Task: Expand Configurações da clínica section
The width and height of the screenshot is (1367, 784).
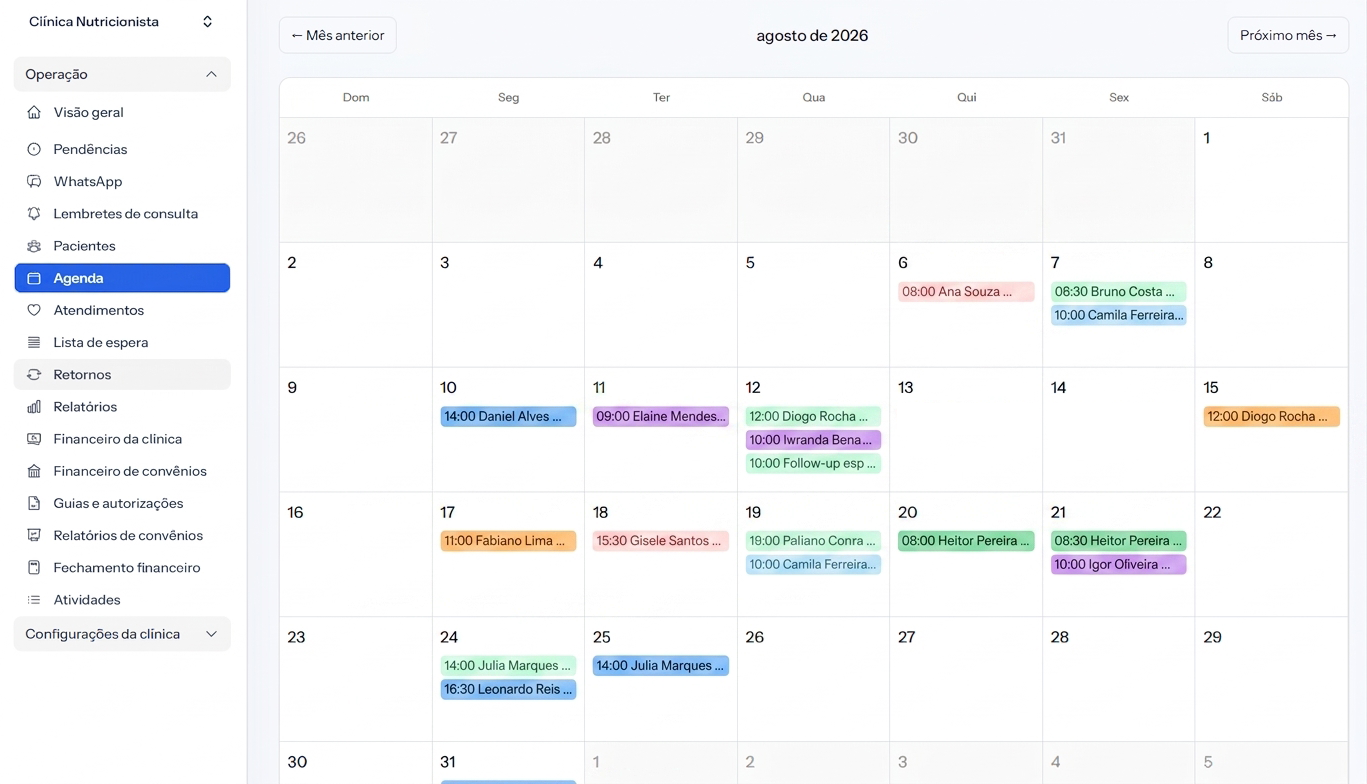Action: (x=122, y=634)
